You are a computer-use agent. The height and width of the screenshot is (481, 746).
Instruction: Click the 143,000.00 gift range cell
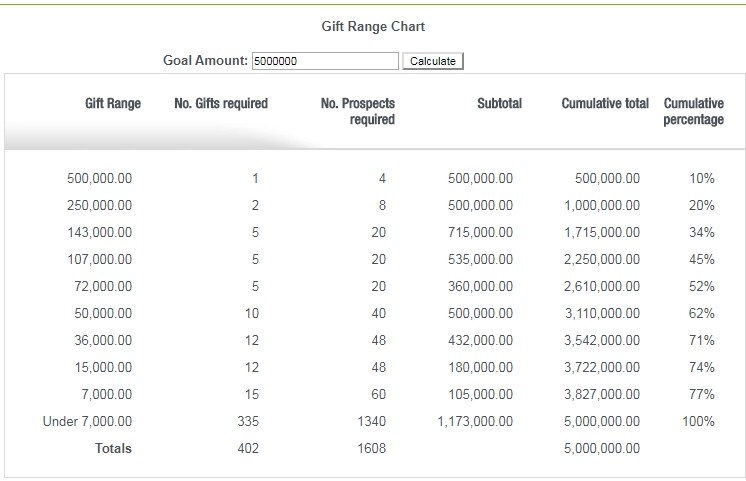[x=99, y=232]
